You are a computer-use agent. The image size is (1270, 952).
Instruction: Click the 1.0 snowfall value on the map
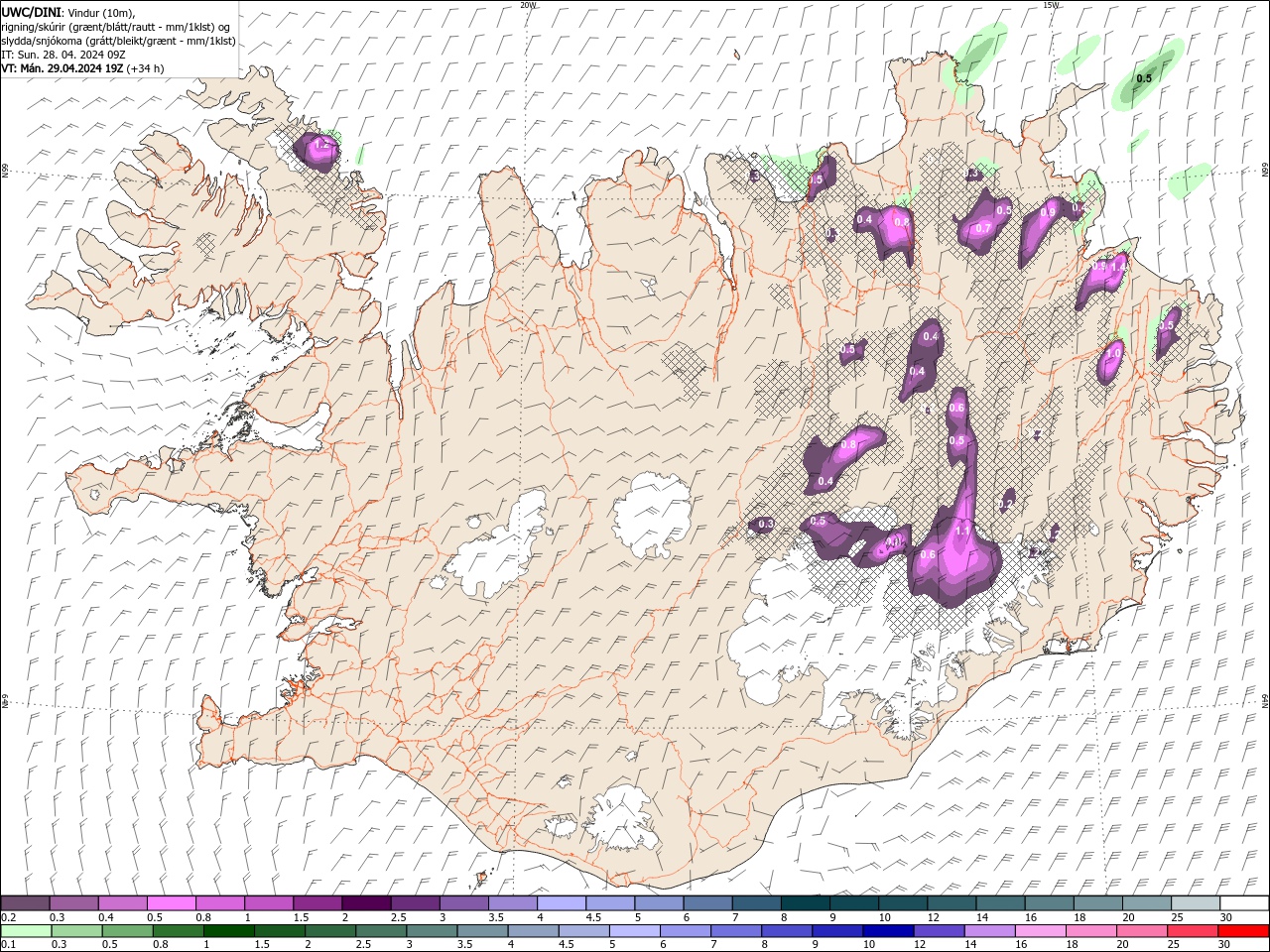(1113, 353)
